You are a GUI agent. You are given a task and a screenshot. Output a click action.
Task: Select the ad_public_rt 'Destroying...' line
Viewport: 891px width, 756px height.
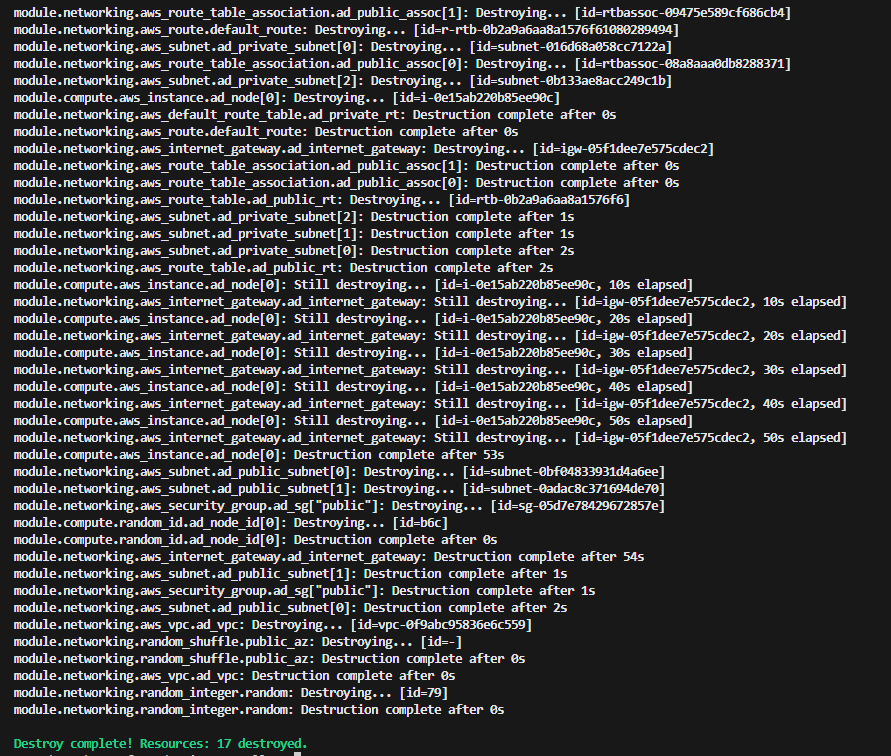(x=322, y=200)
